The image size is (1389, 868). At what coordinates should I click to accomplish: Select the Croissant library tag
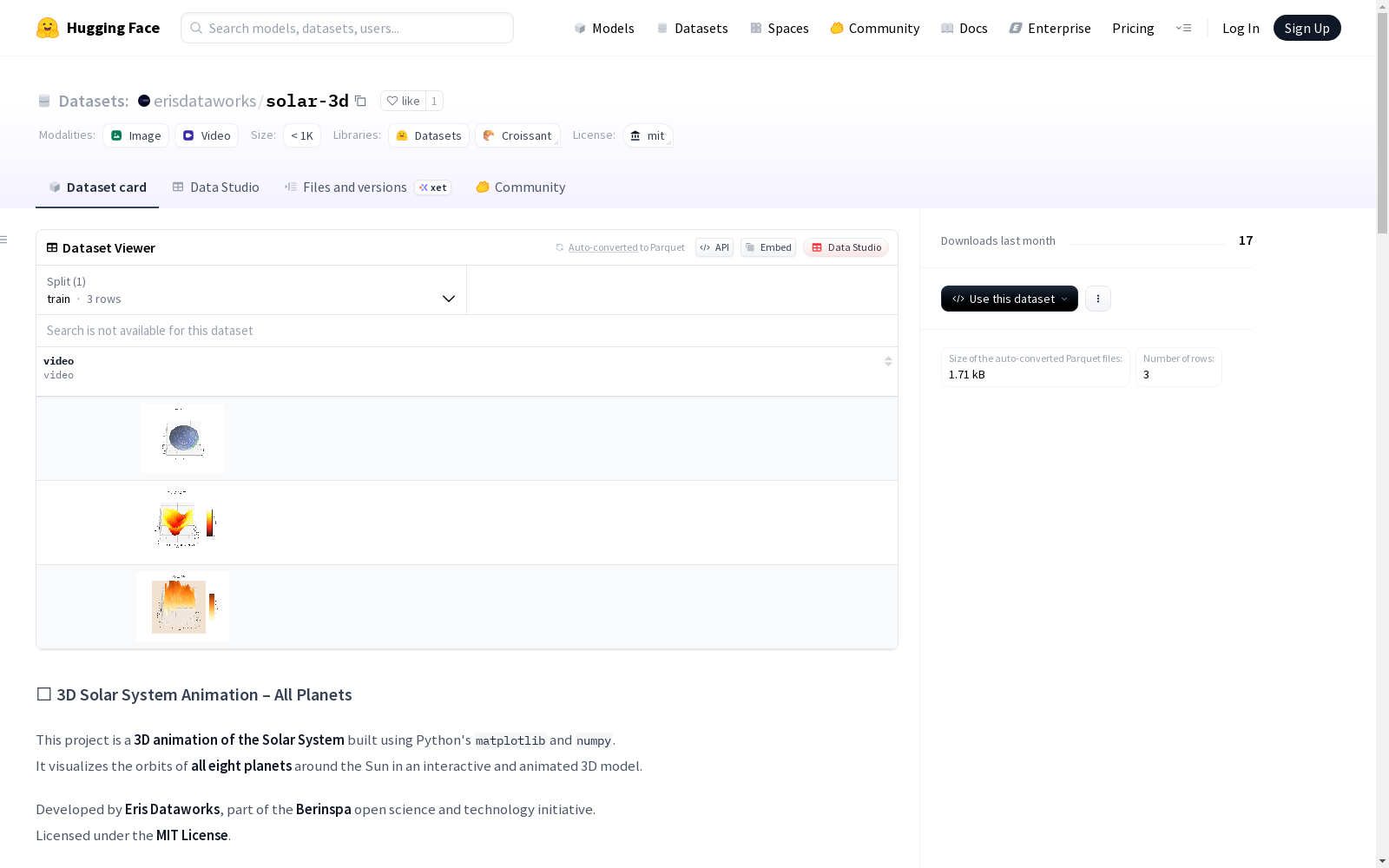(x=517, y=135)
